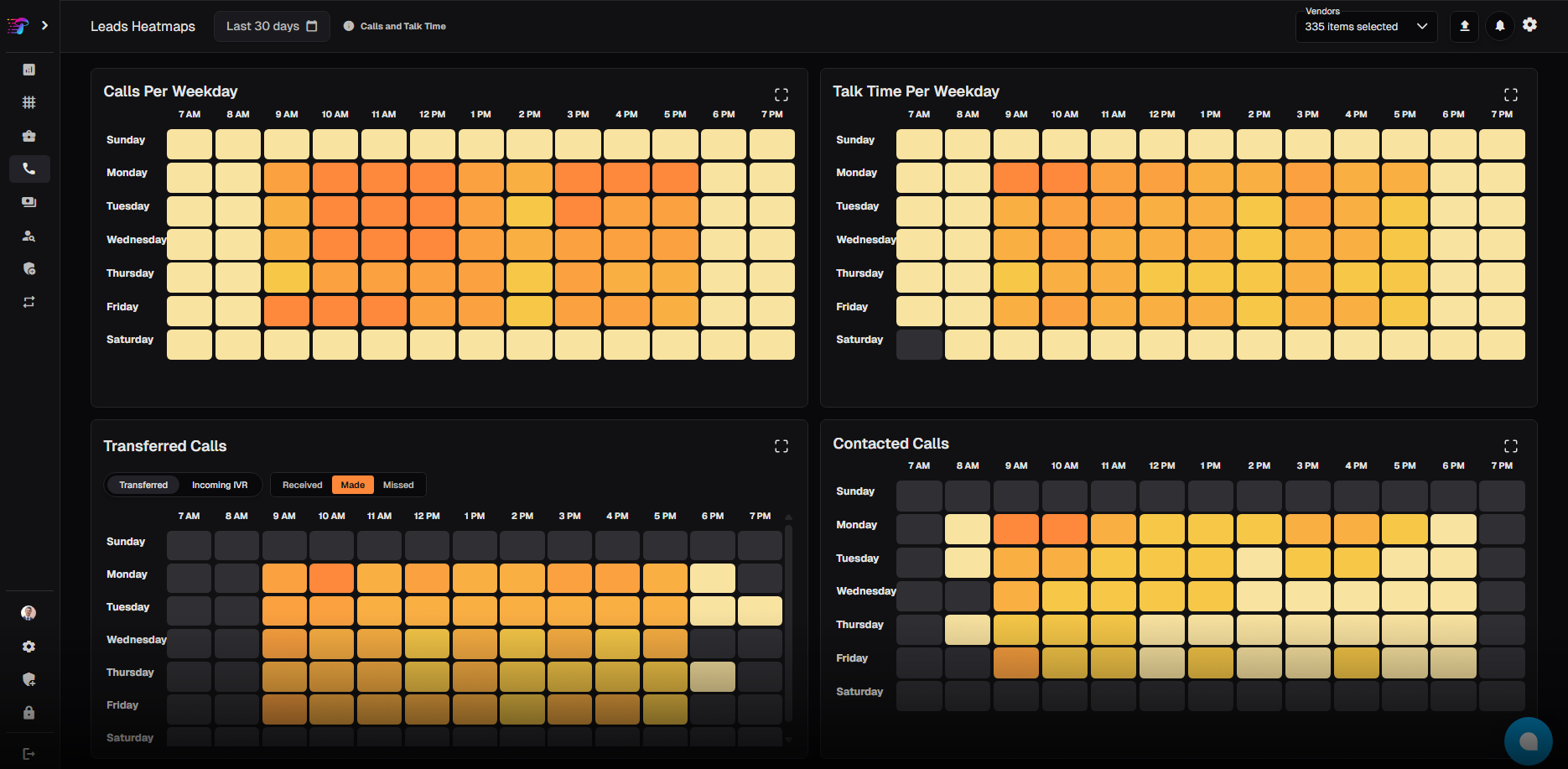Open the Vendors items selected dropdown
1568x769 pixels.
pos(1366,27)
